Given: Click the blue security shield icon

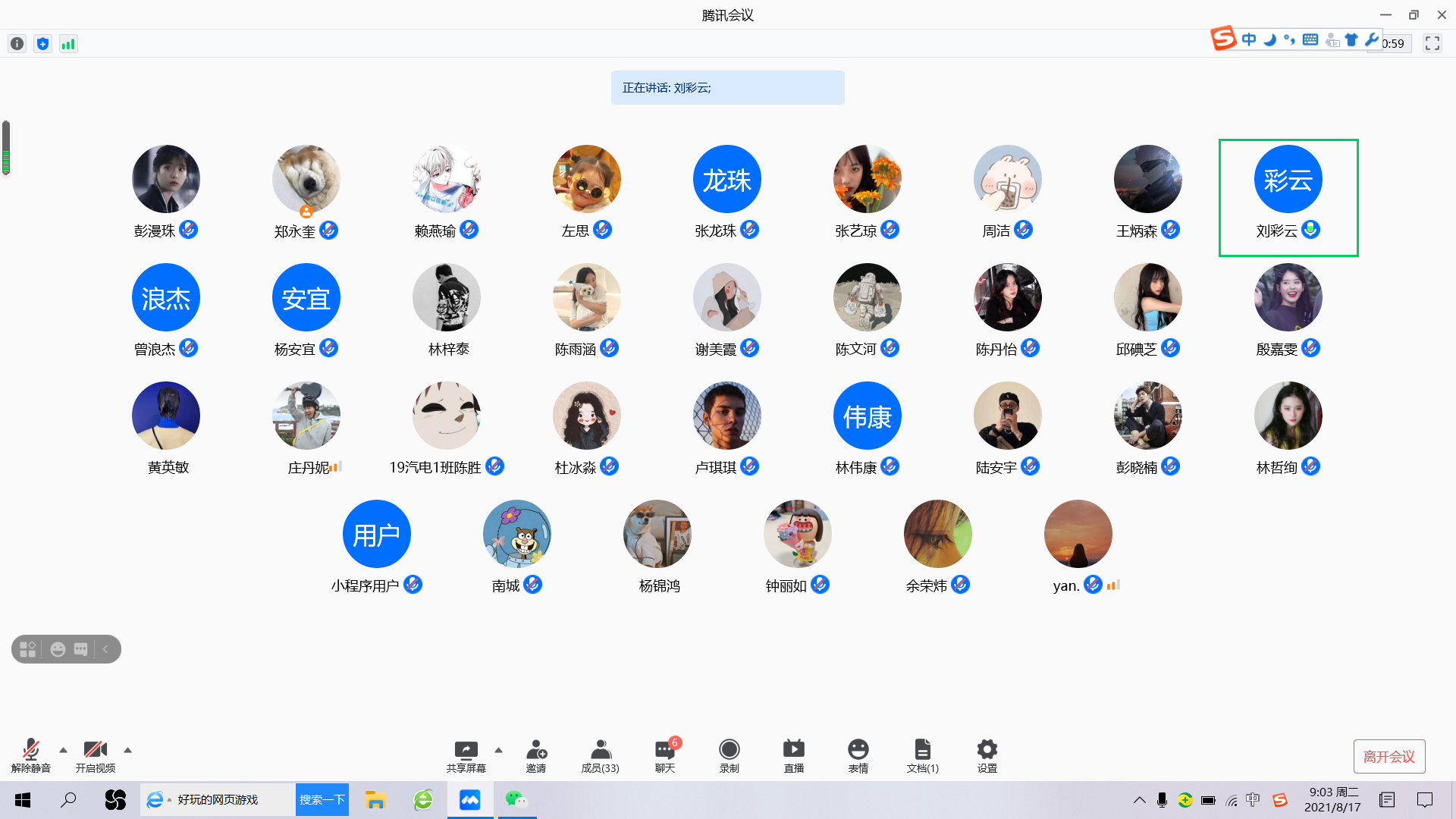Looking at the screenshot, I should [42, 44].
